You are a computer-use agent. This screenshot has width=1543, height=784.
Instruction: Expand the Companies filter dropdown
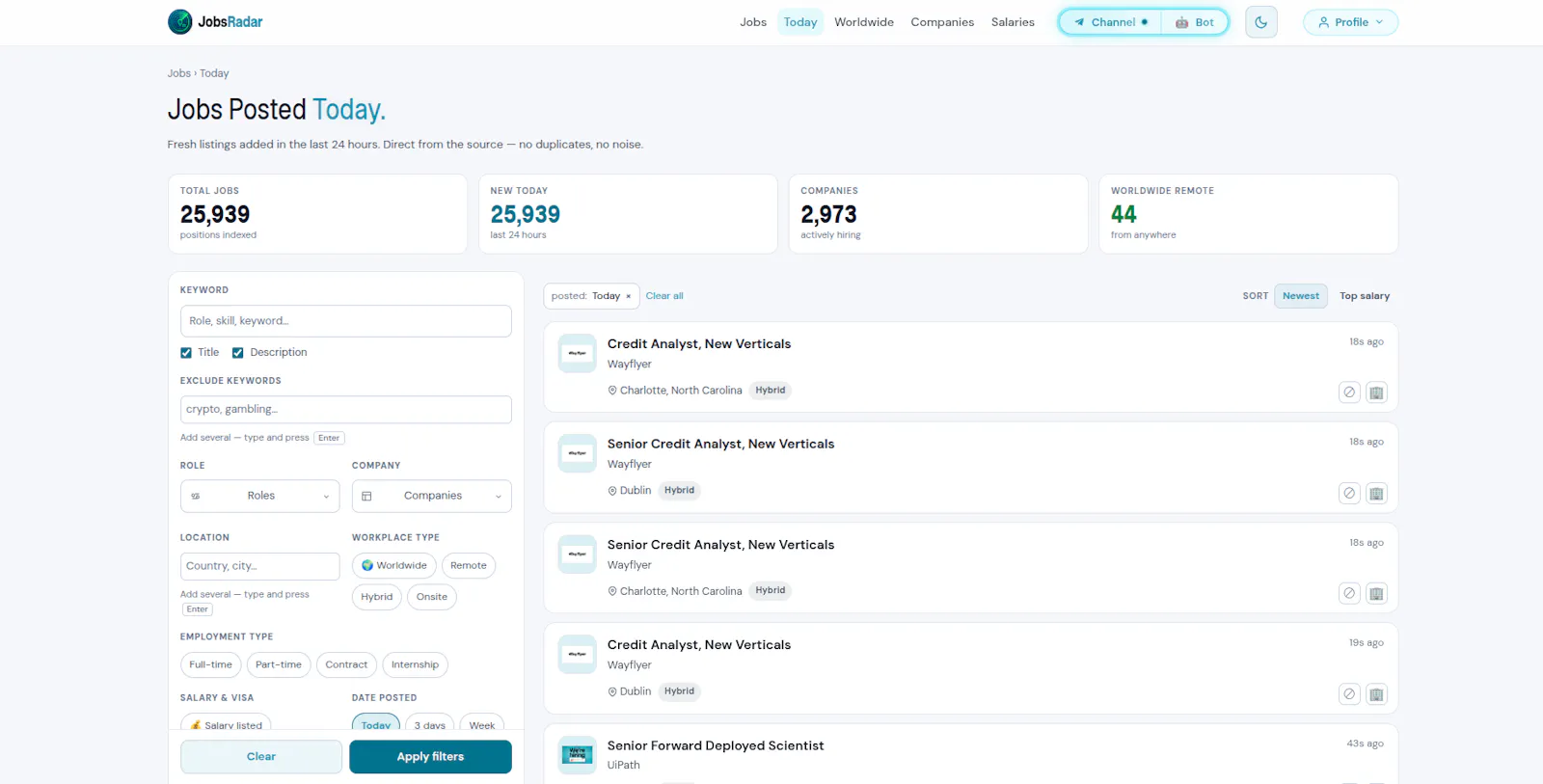click(x=431, y=496)
